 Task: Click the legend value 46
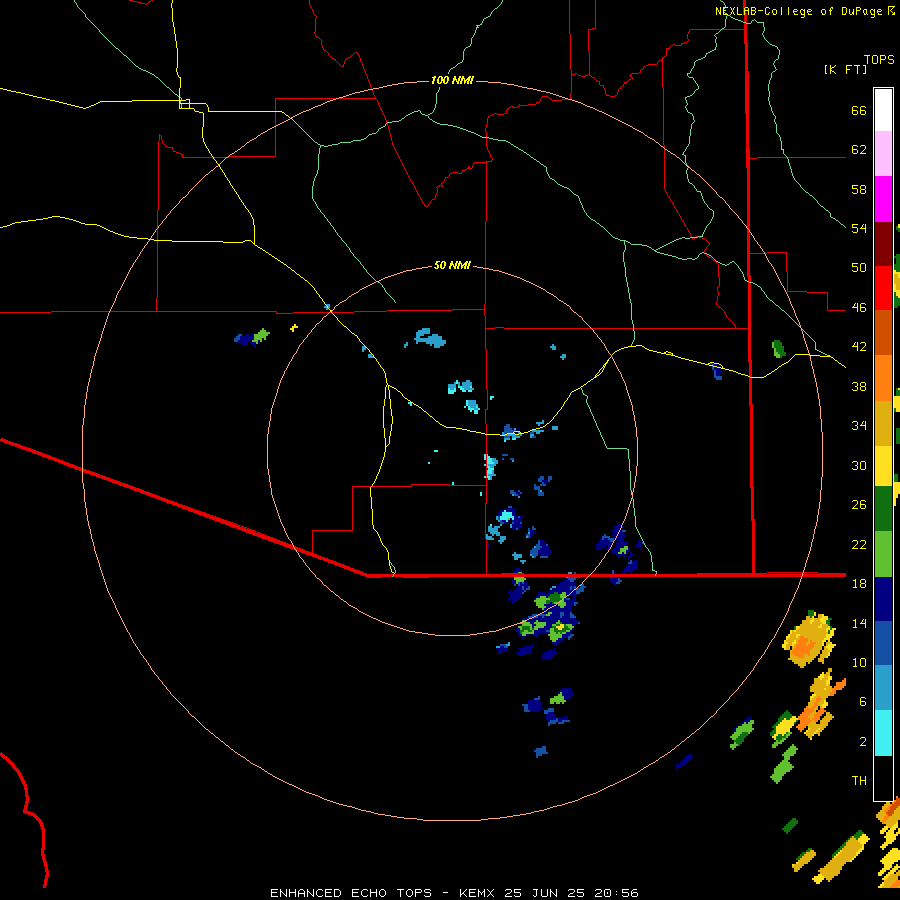pos(859,308)
